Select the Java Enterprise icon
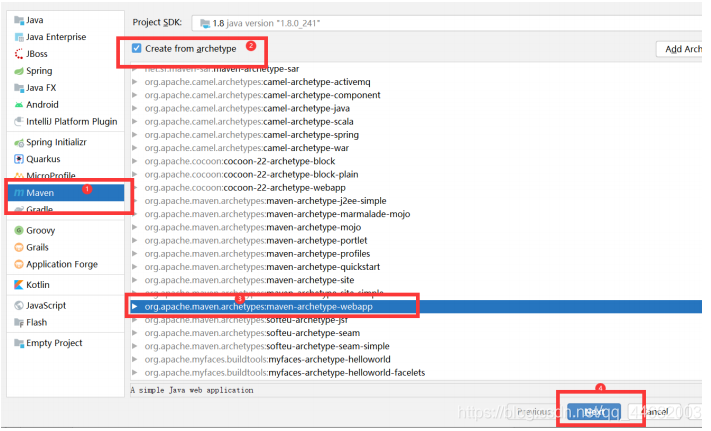The image size is (711, 431). (x=19, y=37)
